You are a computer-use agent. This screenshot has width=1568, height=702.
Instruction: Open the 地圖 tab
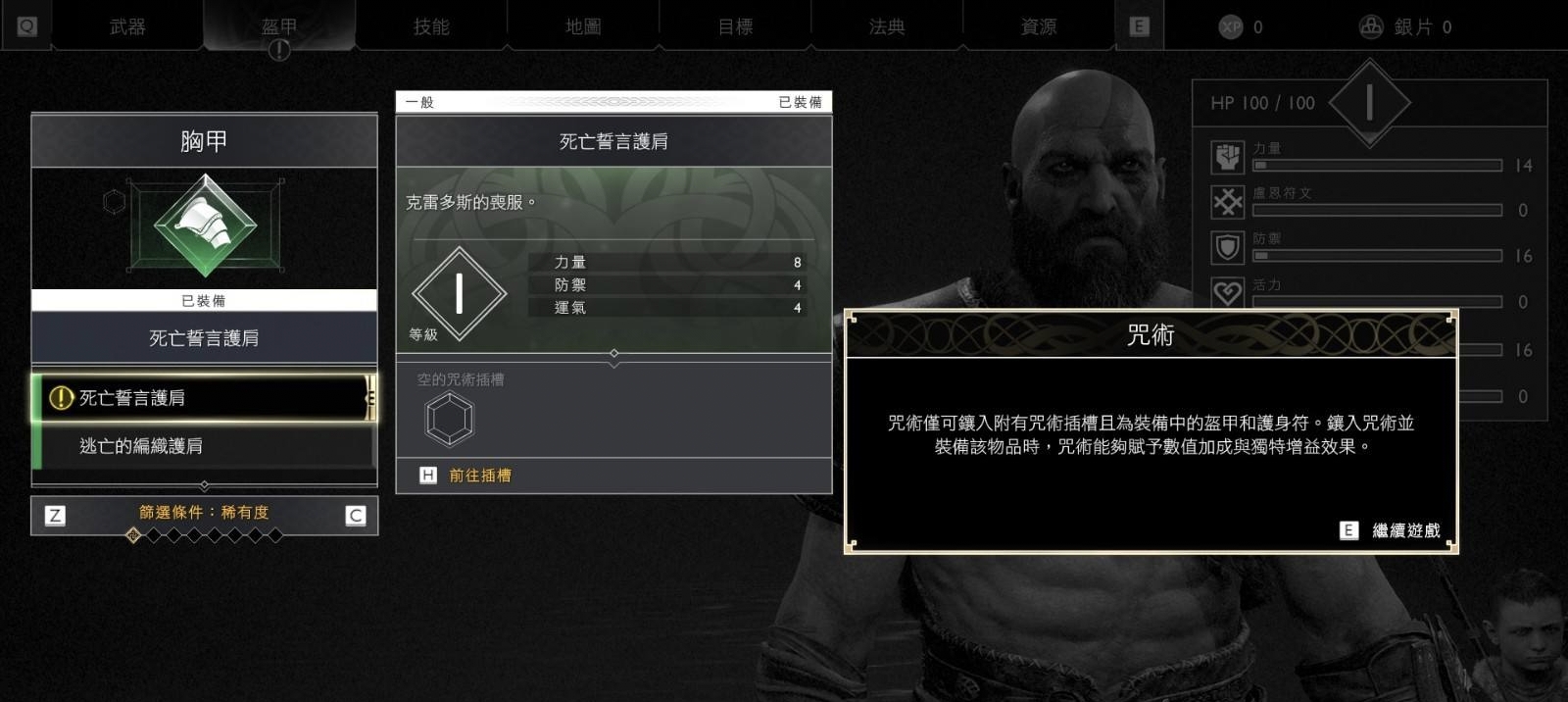coord(583,26)
